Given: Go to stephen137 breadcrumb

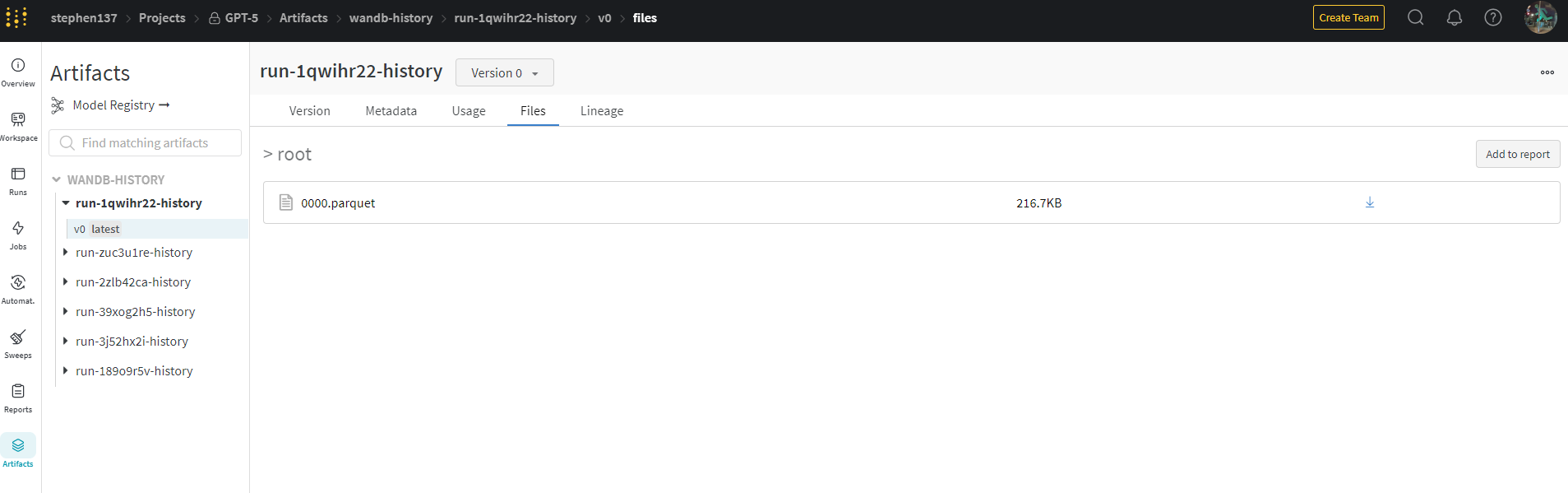Looking at the screenshot, I should 84,18.
